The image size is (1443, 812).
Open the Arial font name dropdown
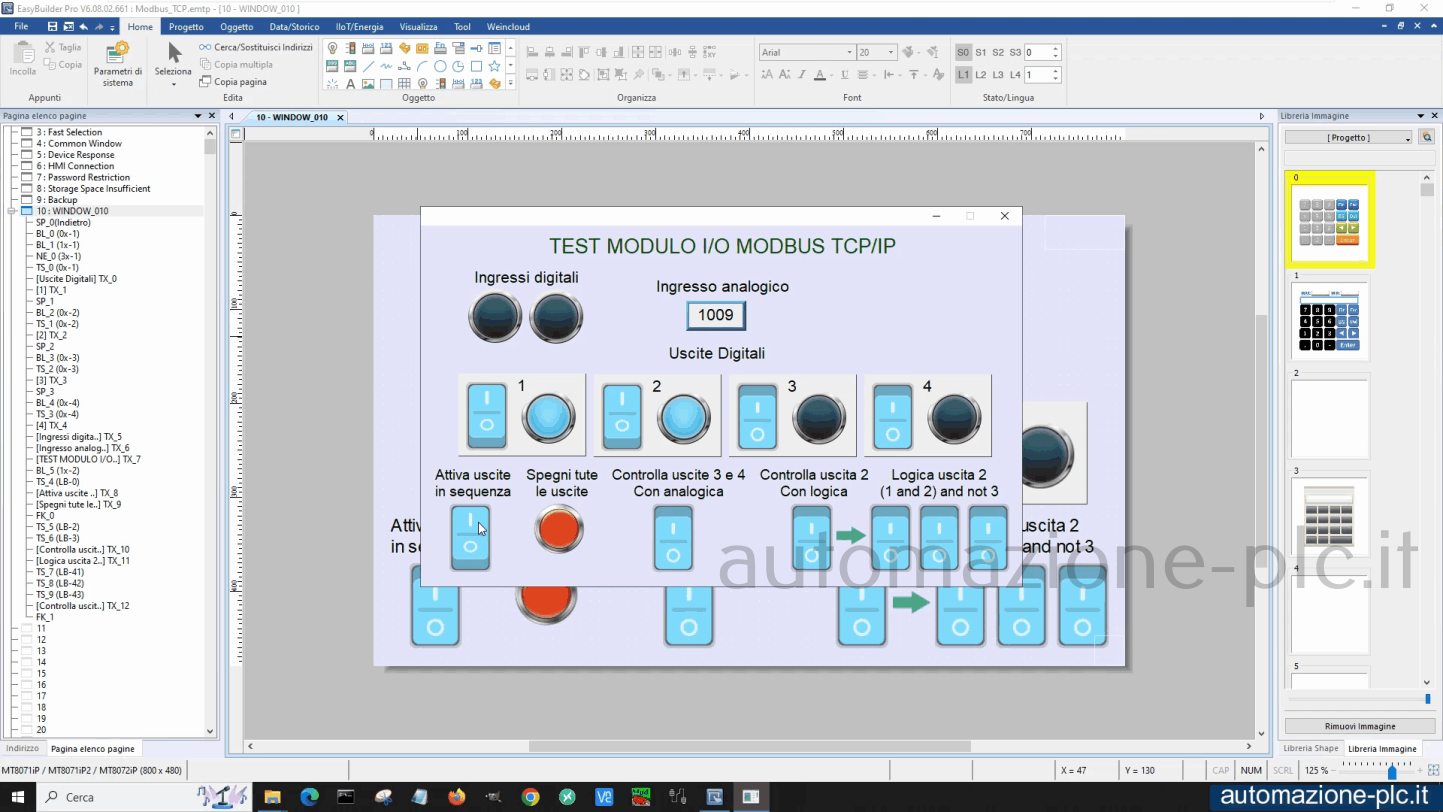click(x=849, y=52)
